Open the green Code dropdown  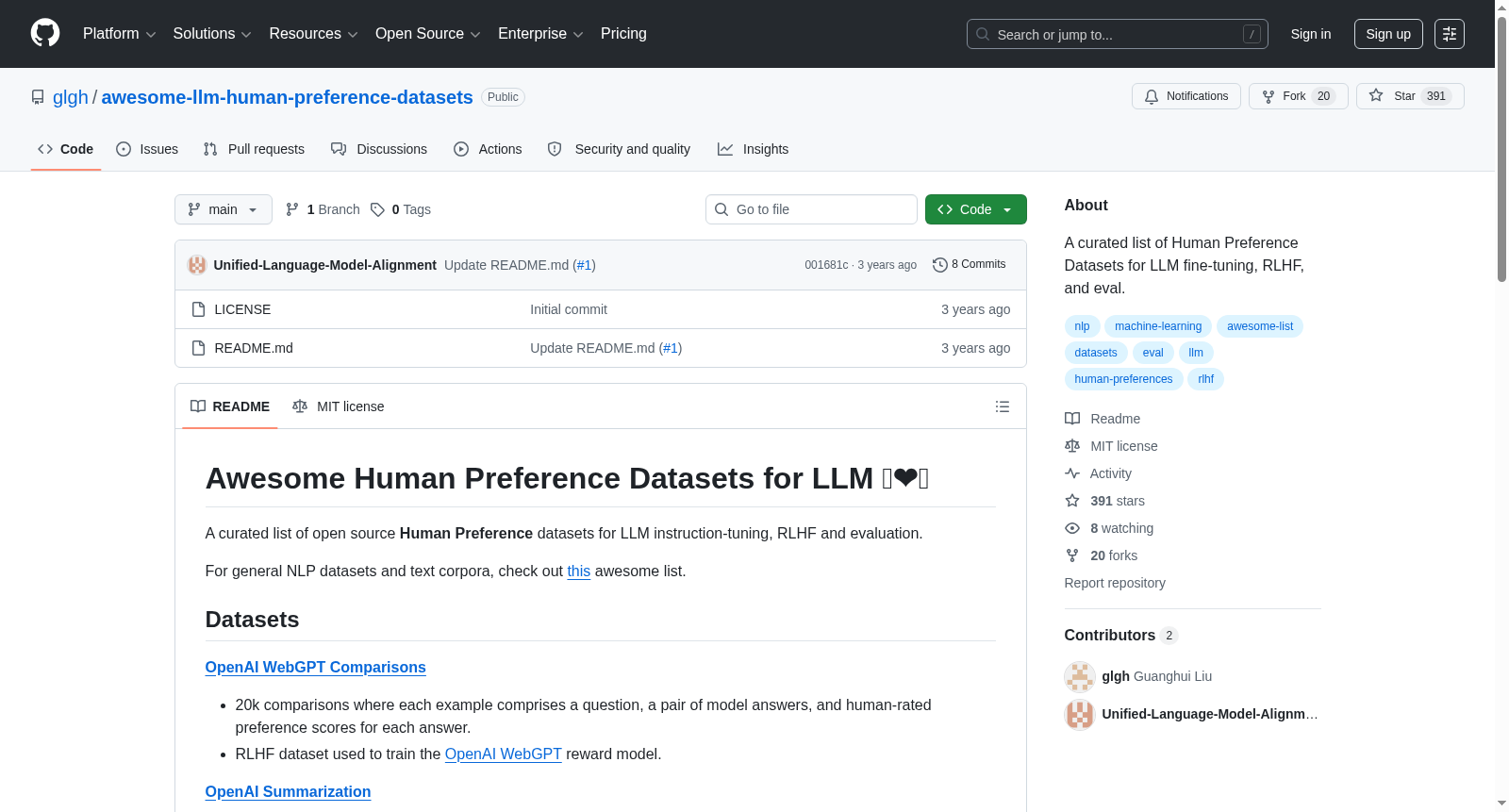pyautogui.click(x=976, y=209)
